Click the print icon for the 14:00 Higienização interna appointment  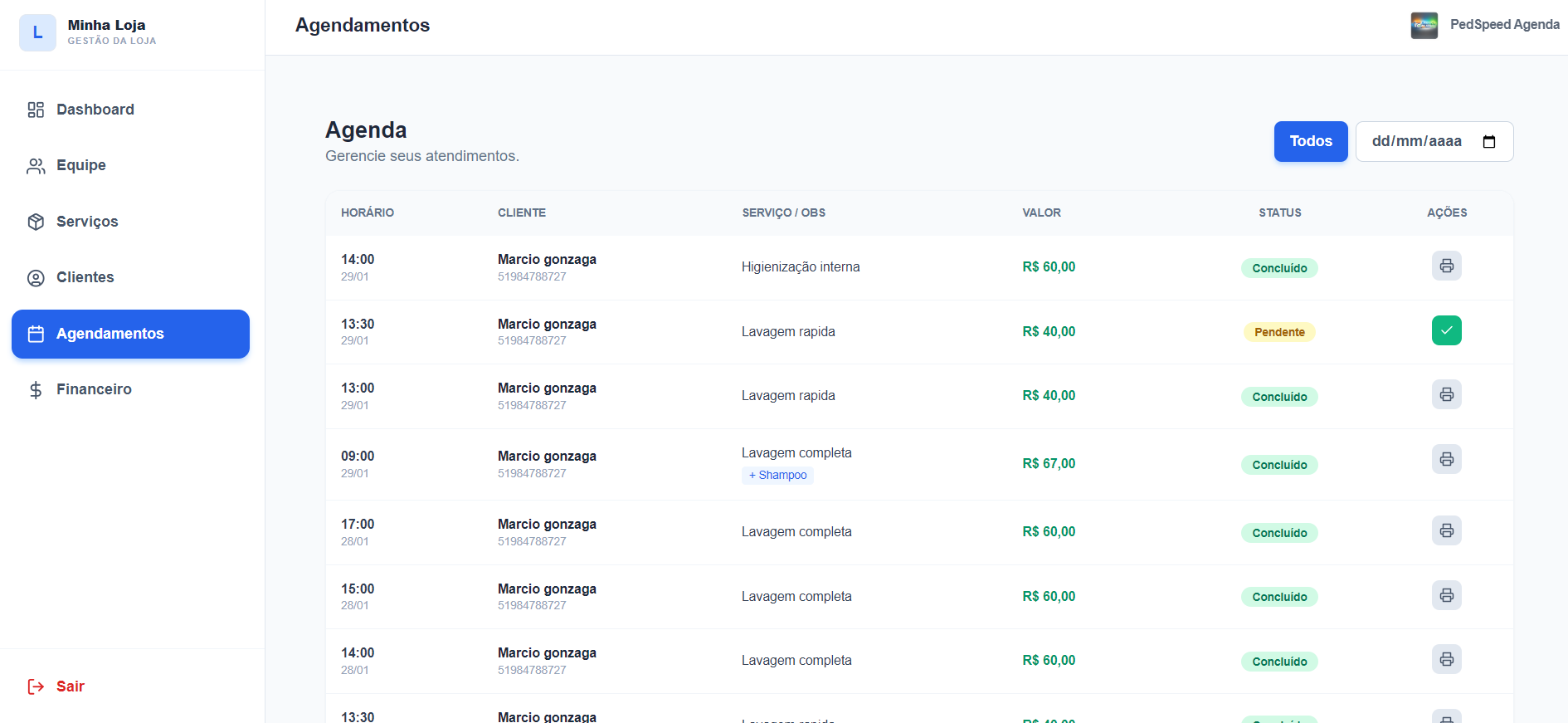1446,266
